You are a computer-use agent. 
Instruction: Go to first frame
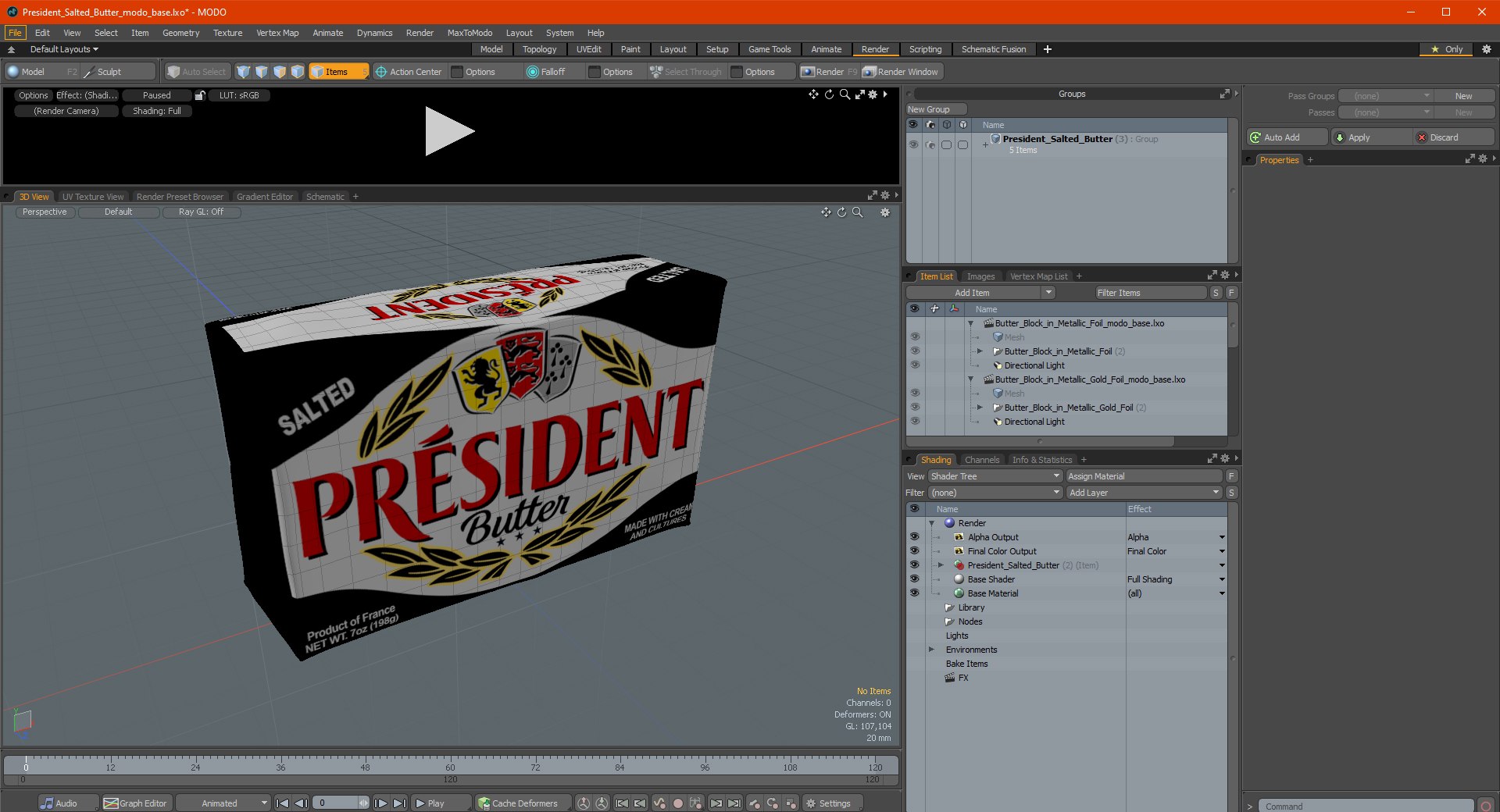pos(283,803)
